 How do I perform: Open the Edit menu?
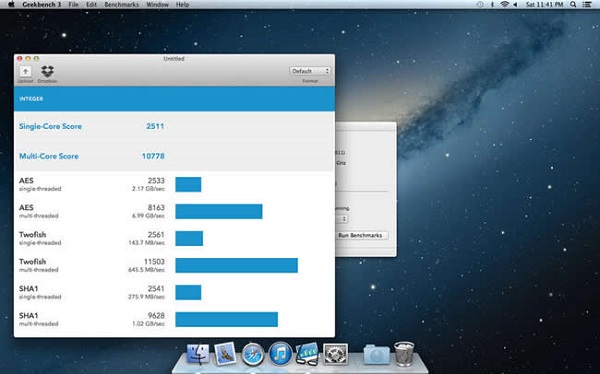point(91,5)
